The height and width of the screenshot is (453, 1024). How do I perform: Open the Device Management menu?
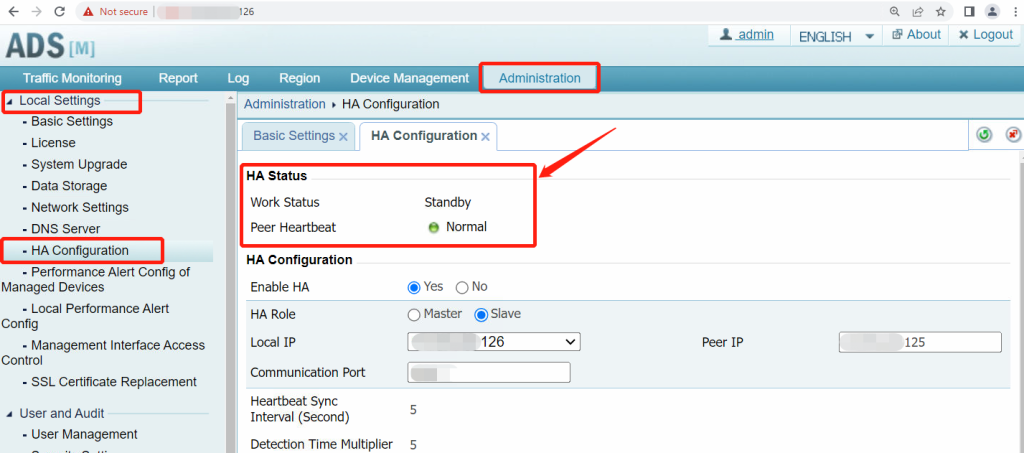point(409,78)
